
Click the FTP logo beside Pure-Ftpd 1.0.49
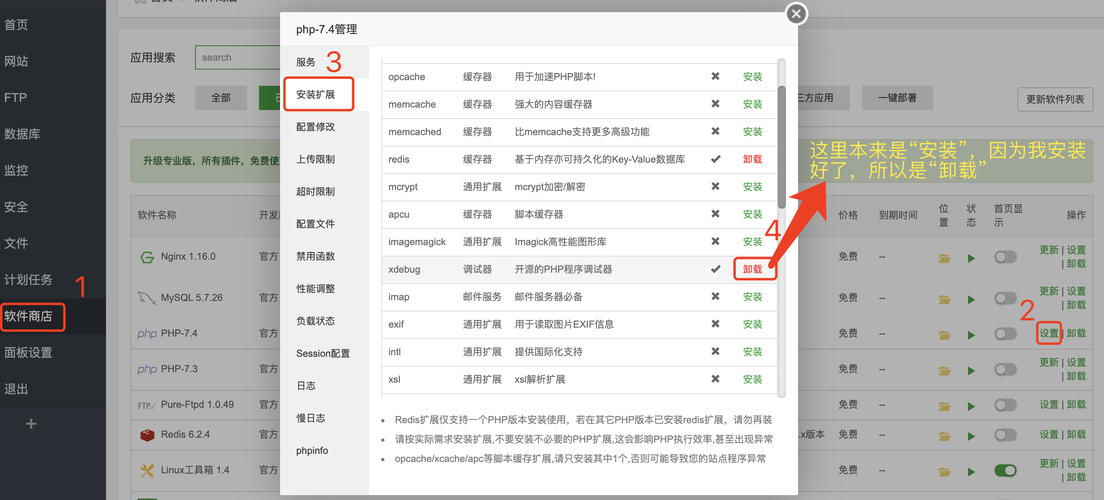coord(146,405)
